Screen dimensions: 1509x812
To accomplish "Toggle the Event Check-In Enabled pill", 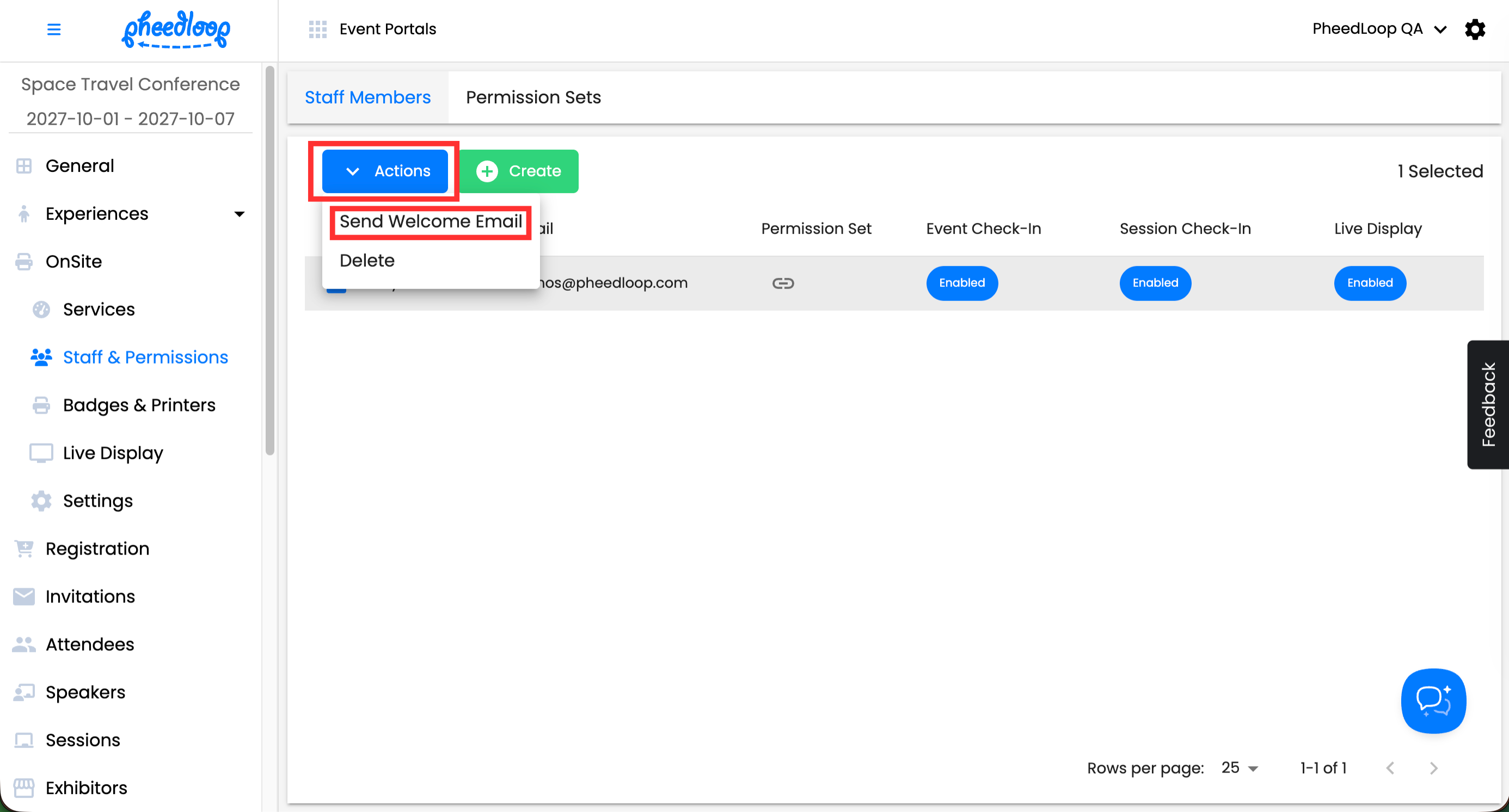I will pos(961,284).
